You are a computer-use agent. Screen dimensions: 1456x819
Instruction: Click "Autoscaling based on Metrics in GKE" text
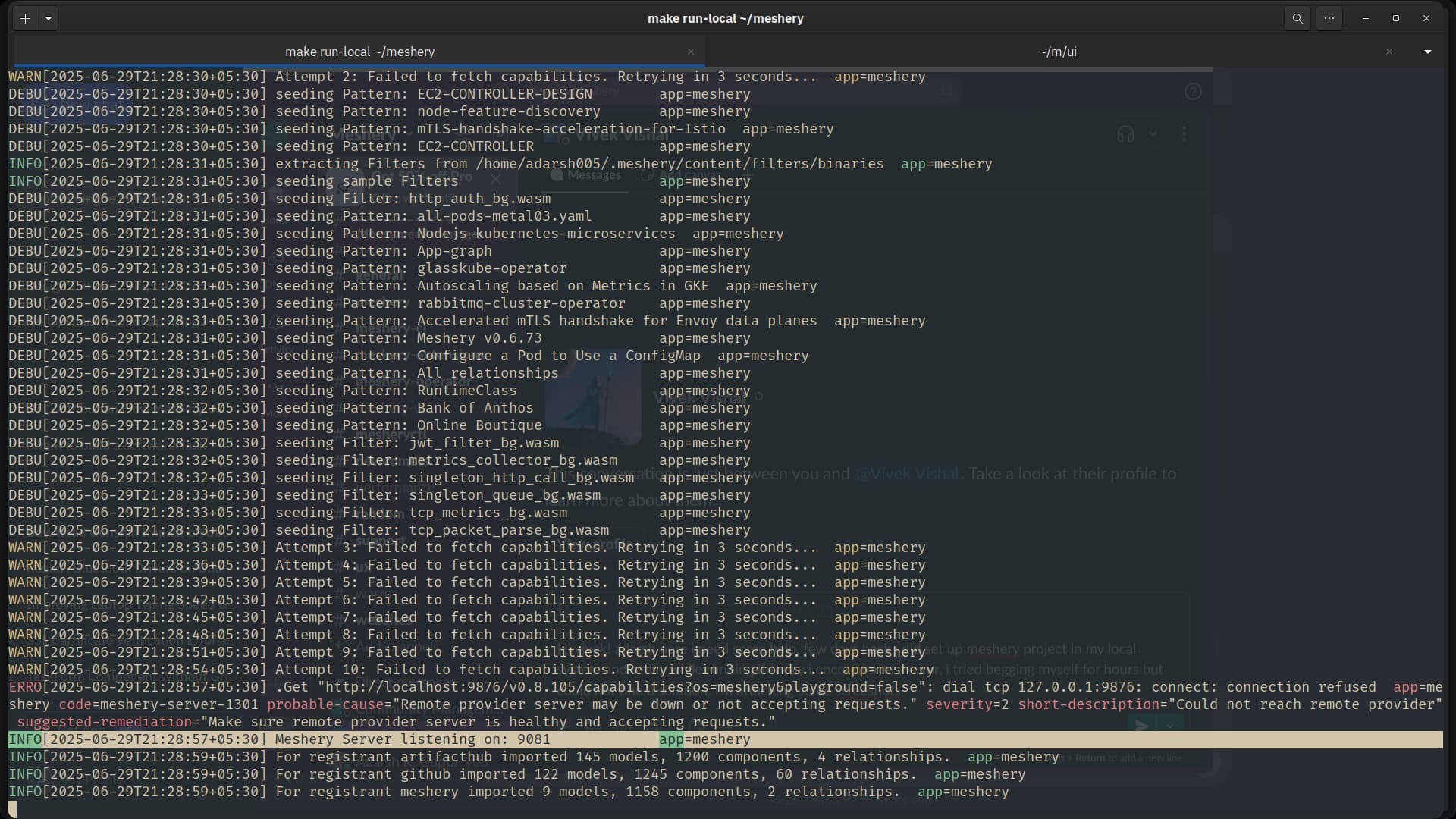[x=563, y=286]
